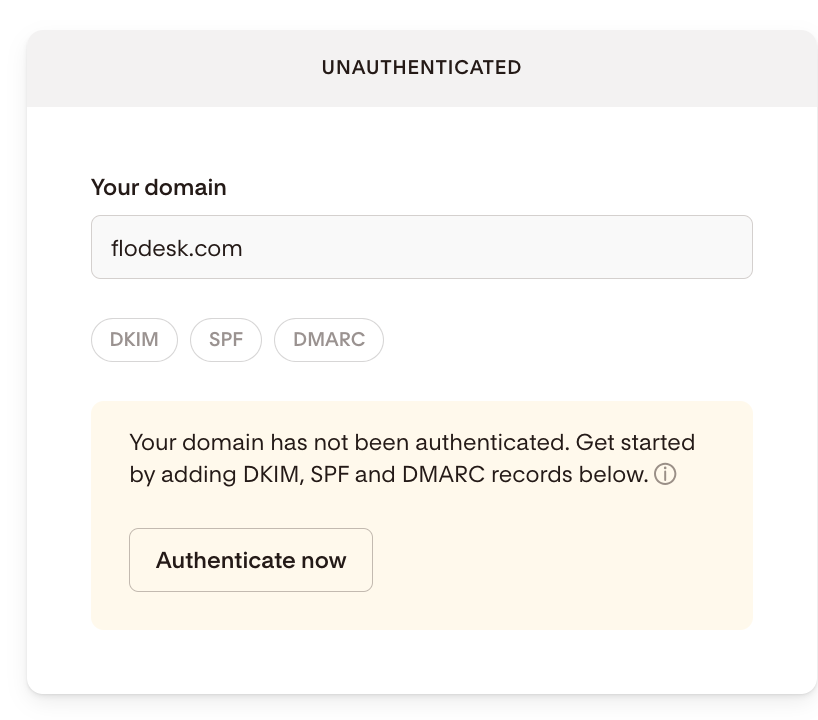Click the Your domain field label

(x=158, y=188)
